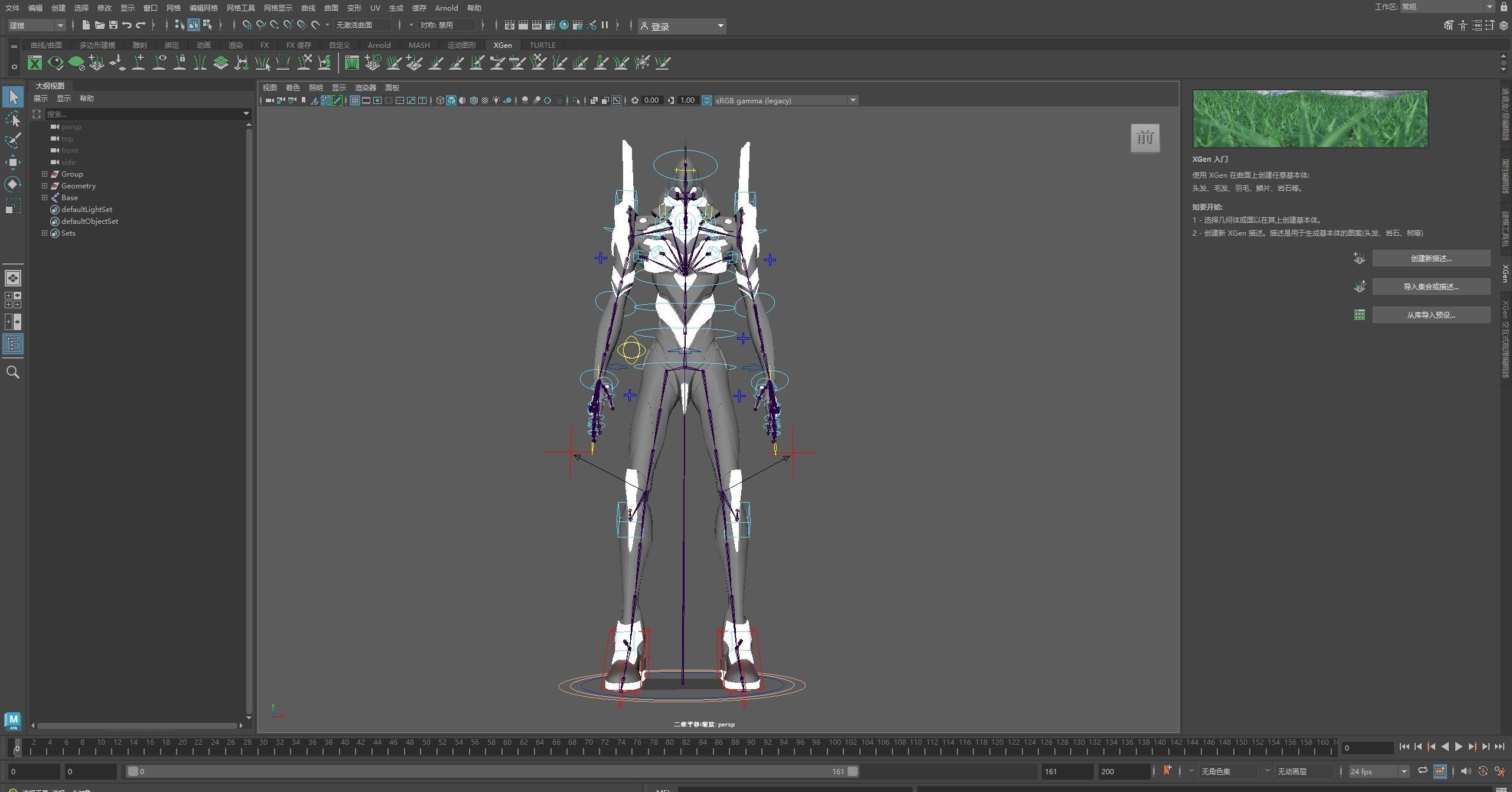The image size is (1512, 792).
Task: Open the XGen window shelf icon
Action: coord(35,63)
